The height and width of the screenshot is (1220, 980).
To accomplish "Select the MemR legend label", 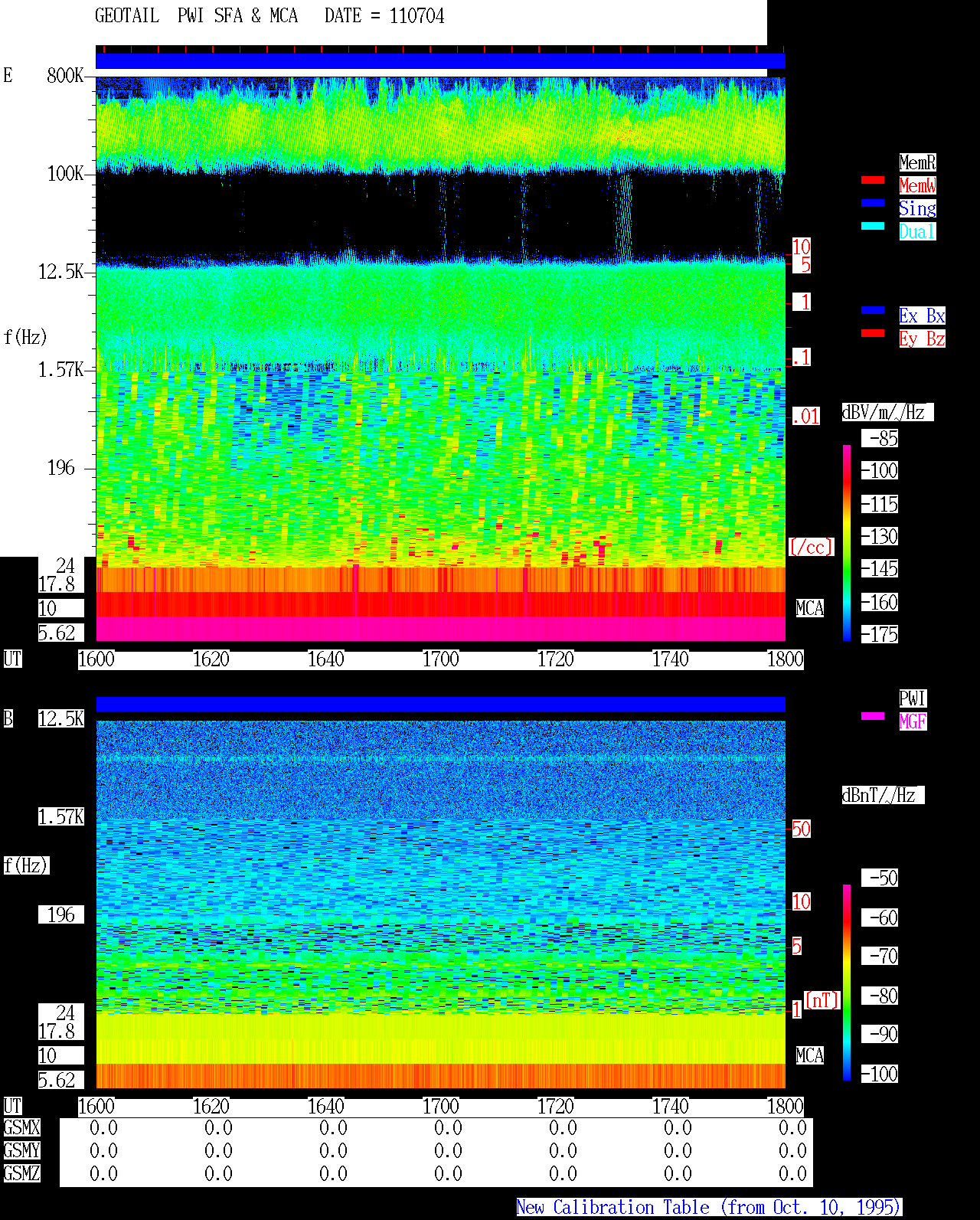I will click(x=917, y=162).
